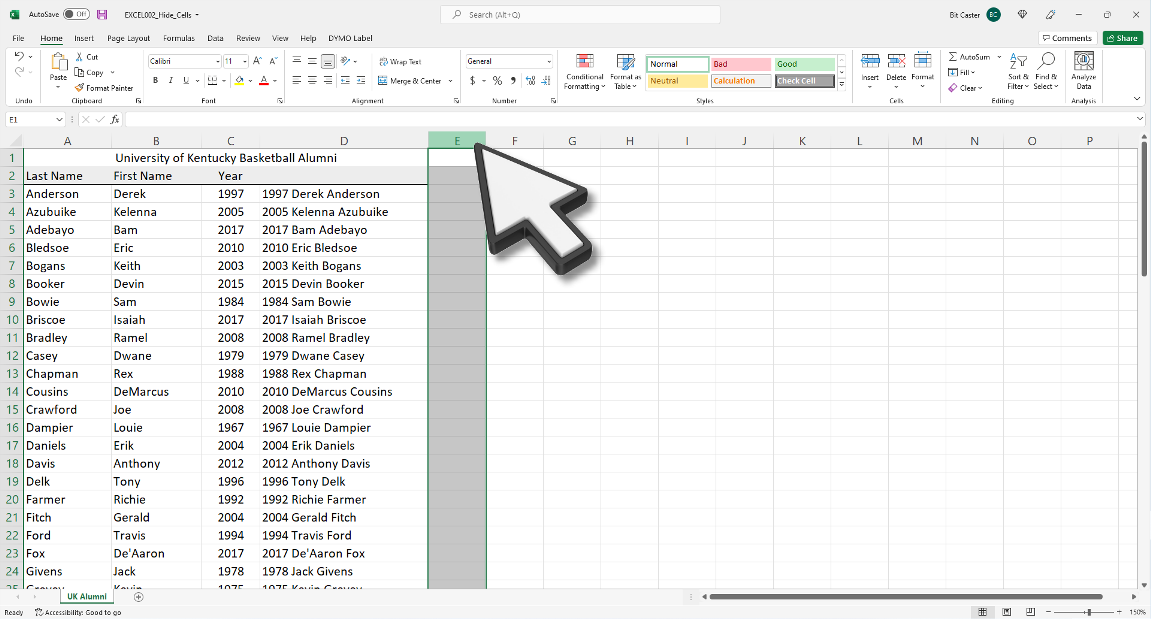The image size is (1151, 619).
Task: Open the DYMO Label tab
Action: [350, 38]
